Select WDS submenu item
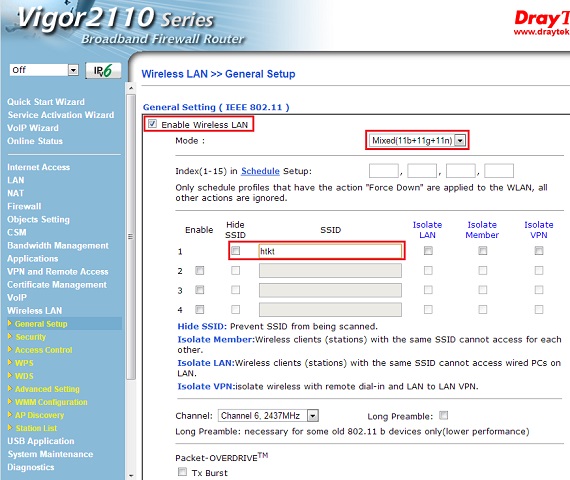Viewport: 570px width, 480px height. point(24,376)
